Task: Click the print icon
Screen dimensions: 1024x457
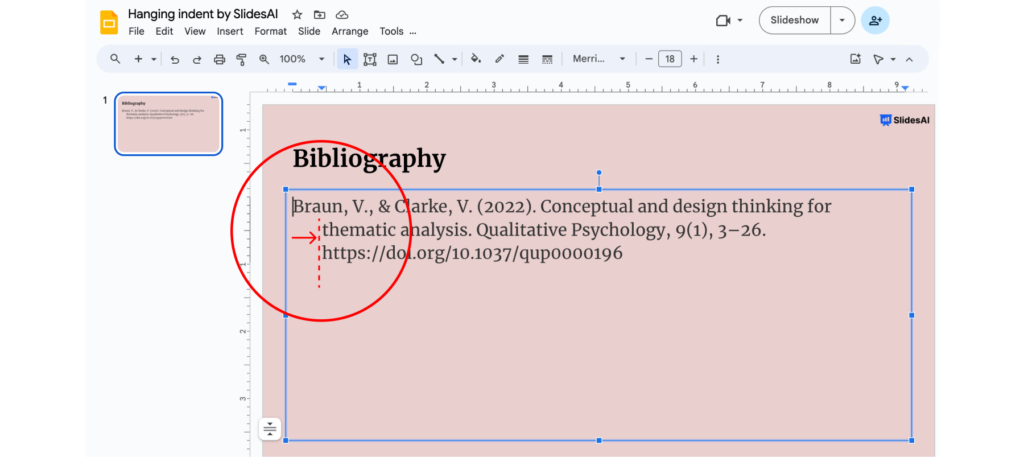Action: pos(219,60)
